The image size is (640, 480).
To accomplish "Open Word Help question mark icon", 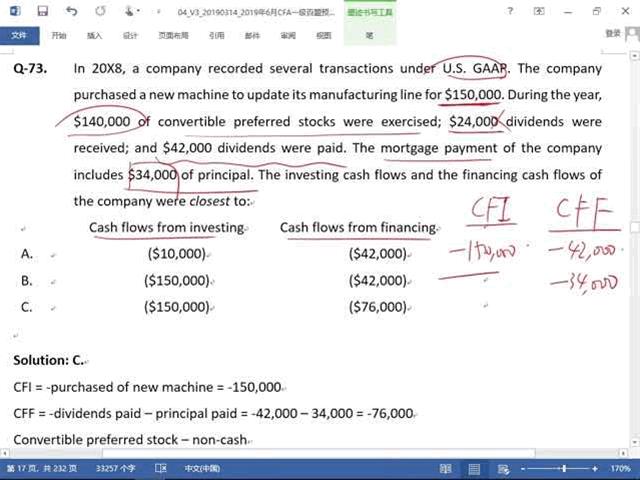I will coord(510,11).
